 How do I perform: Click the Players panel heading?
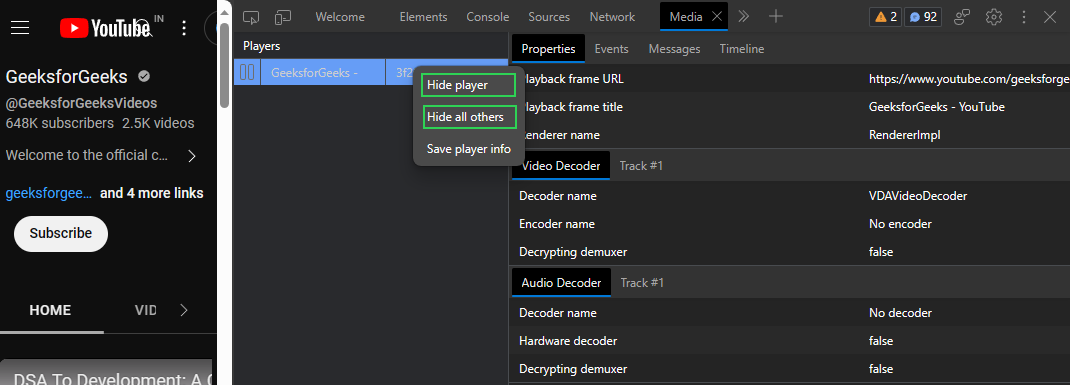pos(261,46)
